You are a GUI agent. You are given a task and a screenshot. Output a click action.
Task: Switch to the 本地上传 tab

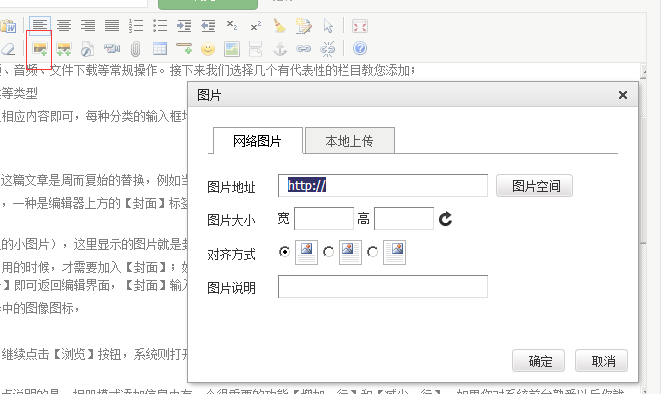point(350,140)
